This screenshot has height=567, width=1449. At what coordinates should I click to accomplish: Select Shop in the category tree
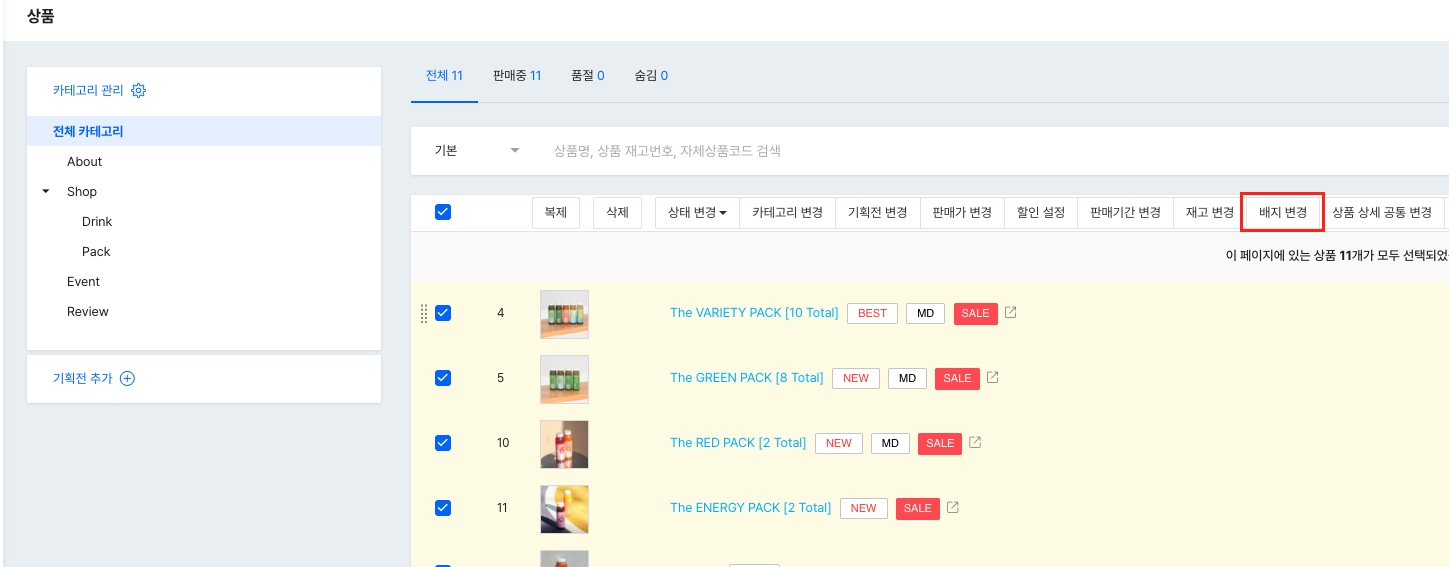point(82,192)
